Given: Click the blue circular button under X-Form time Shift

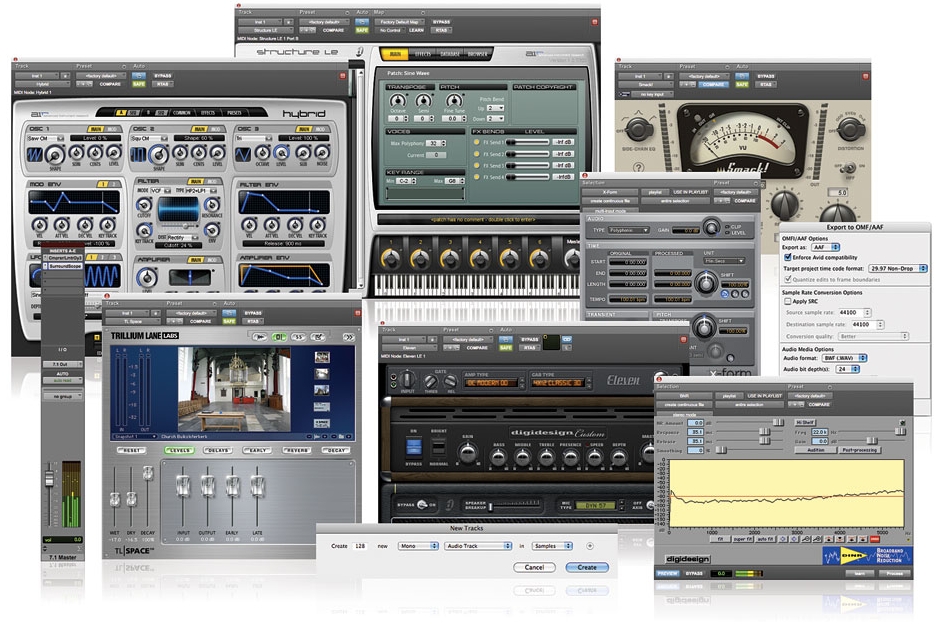Looking at the screenshot, I should [x=725, y=294].
